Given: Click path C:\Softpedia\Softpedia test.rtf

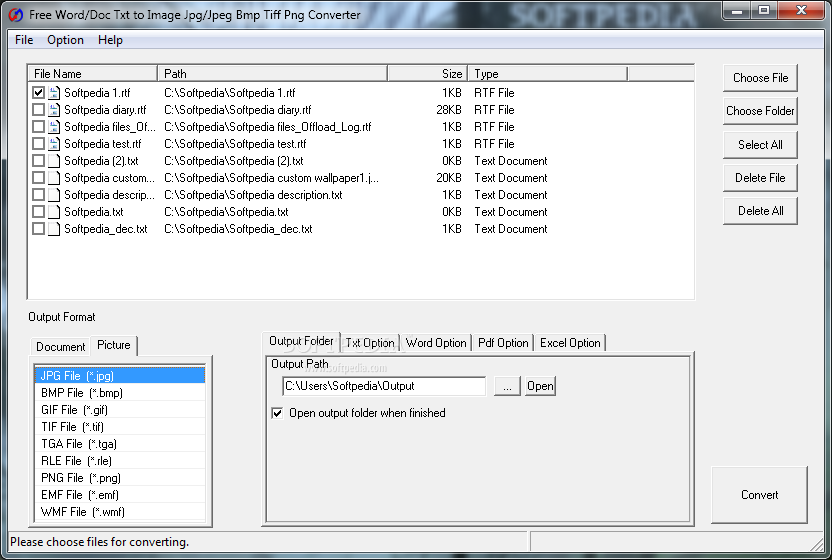Looking at the screenshot, I should (235, 144).
